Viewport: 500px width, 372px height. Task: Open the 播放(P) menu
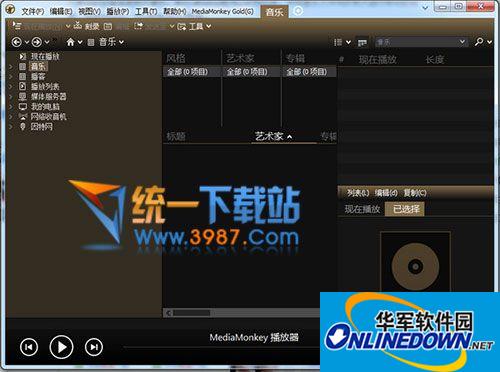point(118,12)
